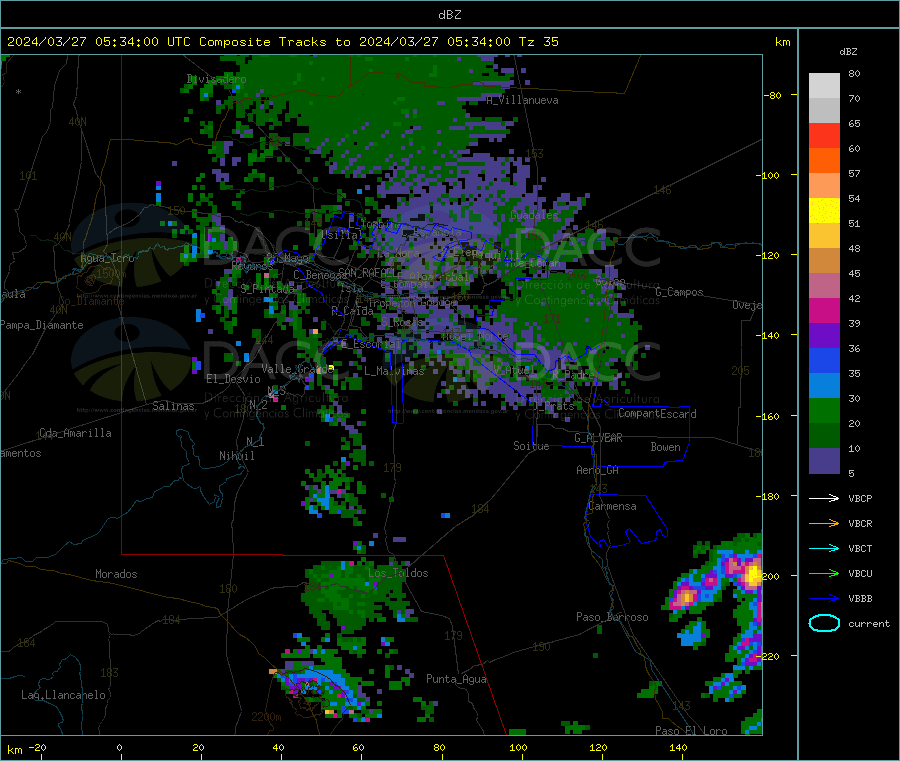Click the 'L_Malvinas' map label
This screenshot has height=761, width=900.
[394, 371]
